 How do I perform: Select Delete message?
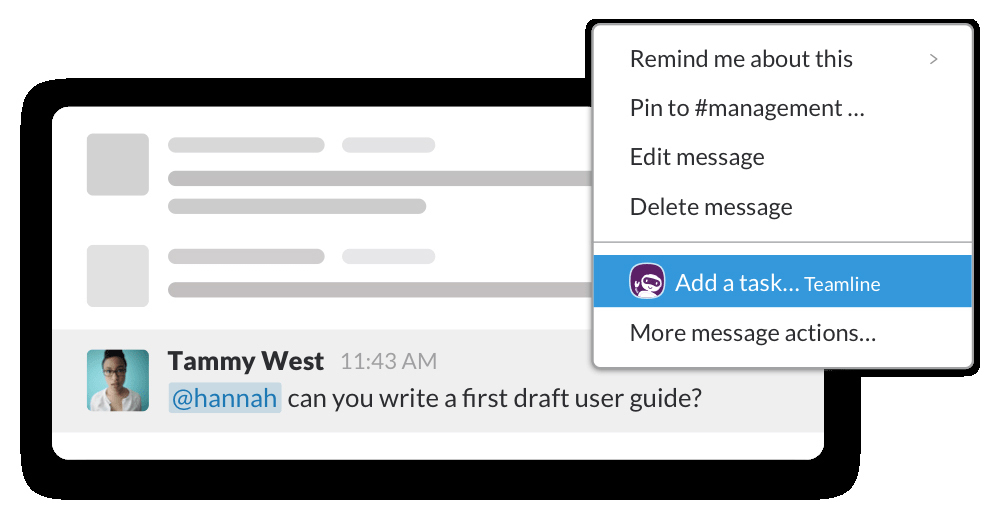711,207
